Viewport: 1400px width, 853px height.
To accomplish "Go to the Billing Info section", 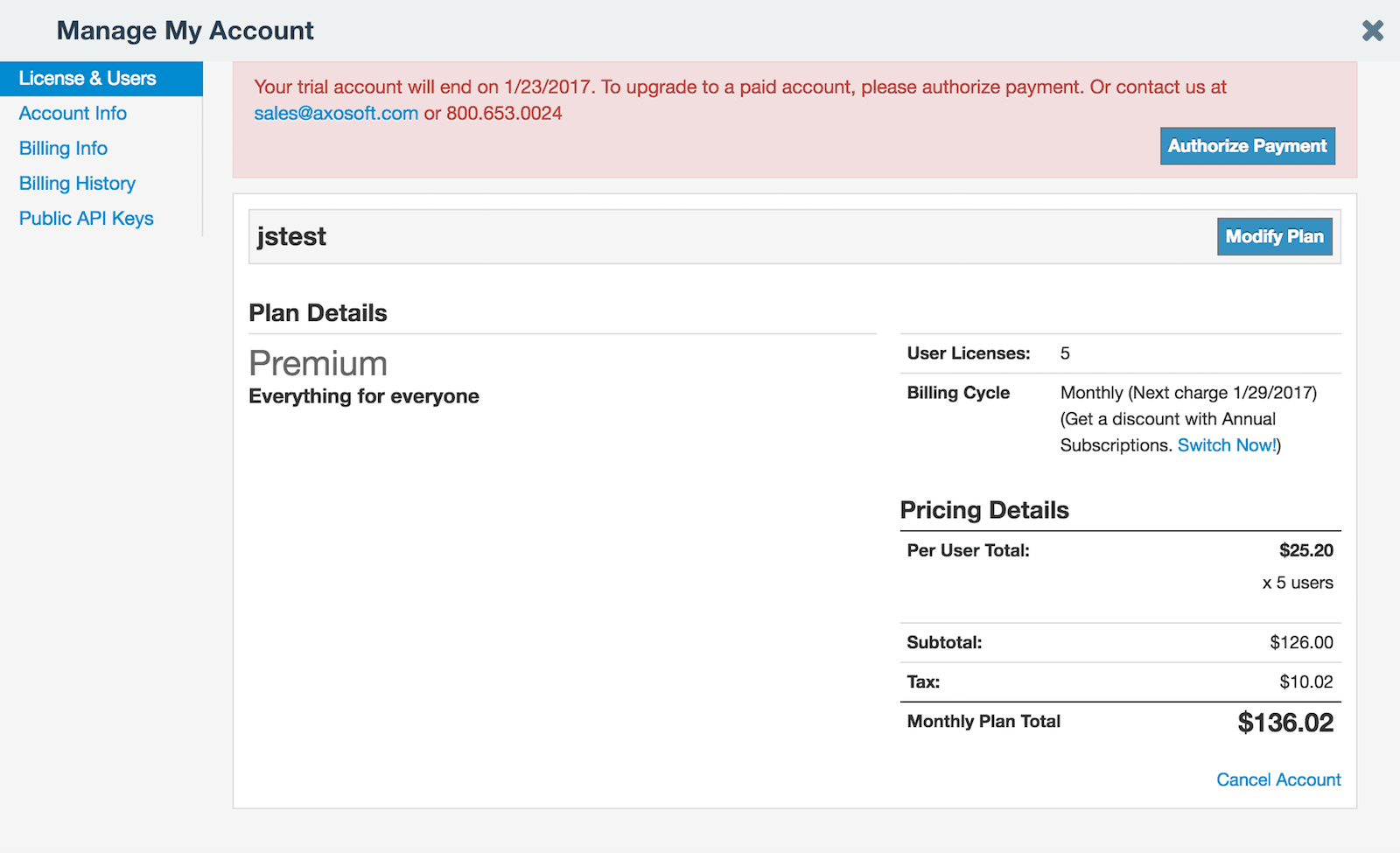I will 63,149.
